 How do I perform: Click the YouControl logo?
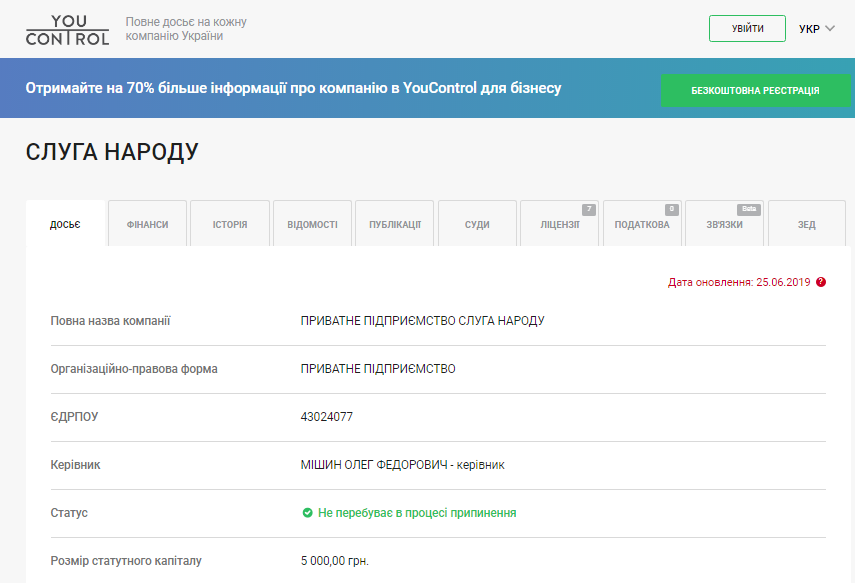click(67, 30)
